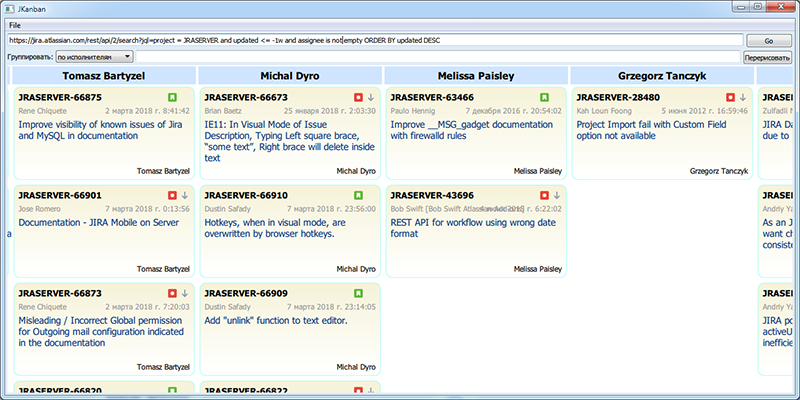
Task: Open 'Add "unlink" function to text editor' summary
Action: click(276, 320)
